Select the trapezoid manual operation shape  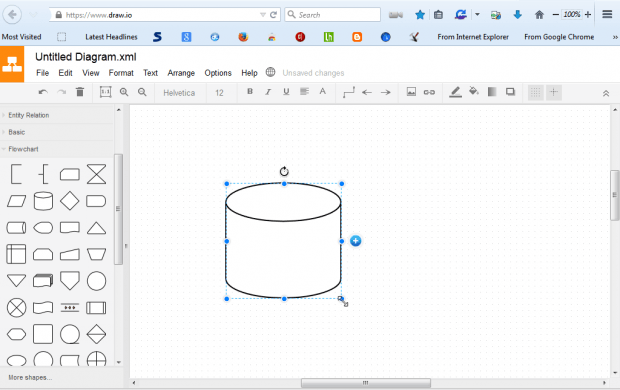coord(96,254)
